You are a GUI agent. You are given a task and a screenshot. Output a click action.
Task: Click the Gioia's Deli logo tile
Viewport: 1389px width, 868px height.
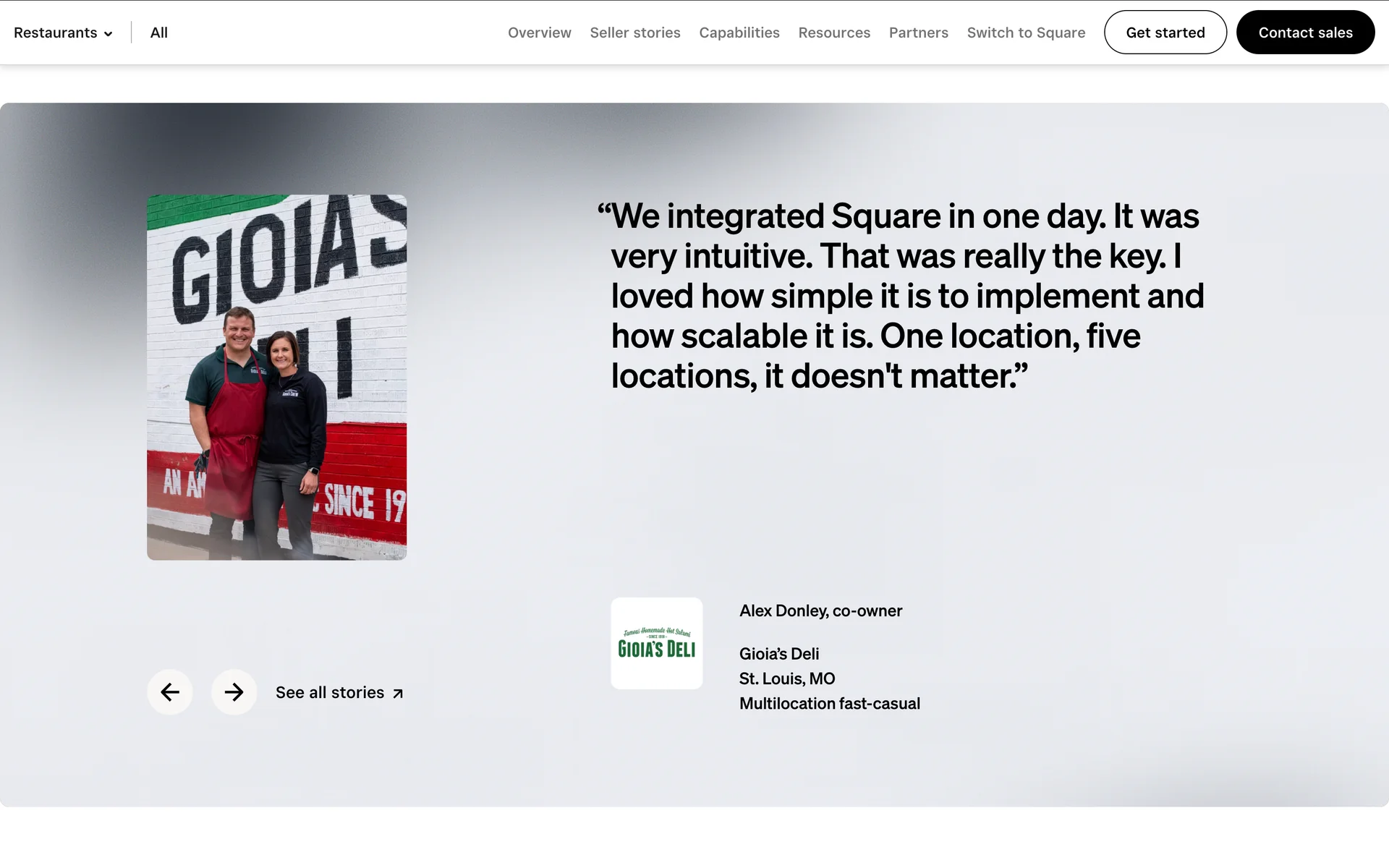tap(656, 643)
